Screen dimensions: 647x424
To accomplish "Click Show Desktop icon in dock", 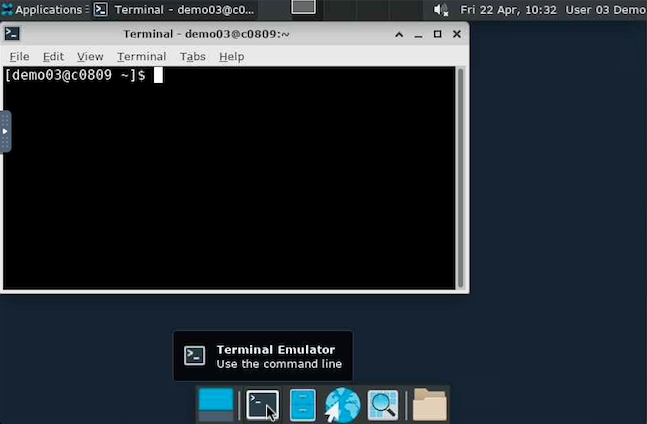I will pos(216,405).
